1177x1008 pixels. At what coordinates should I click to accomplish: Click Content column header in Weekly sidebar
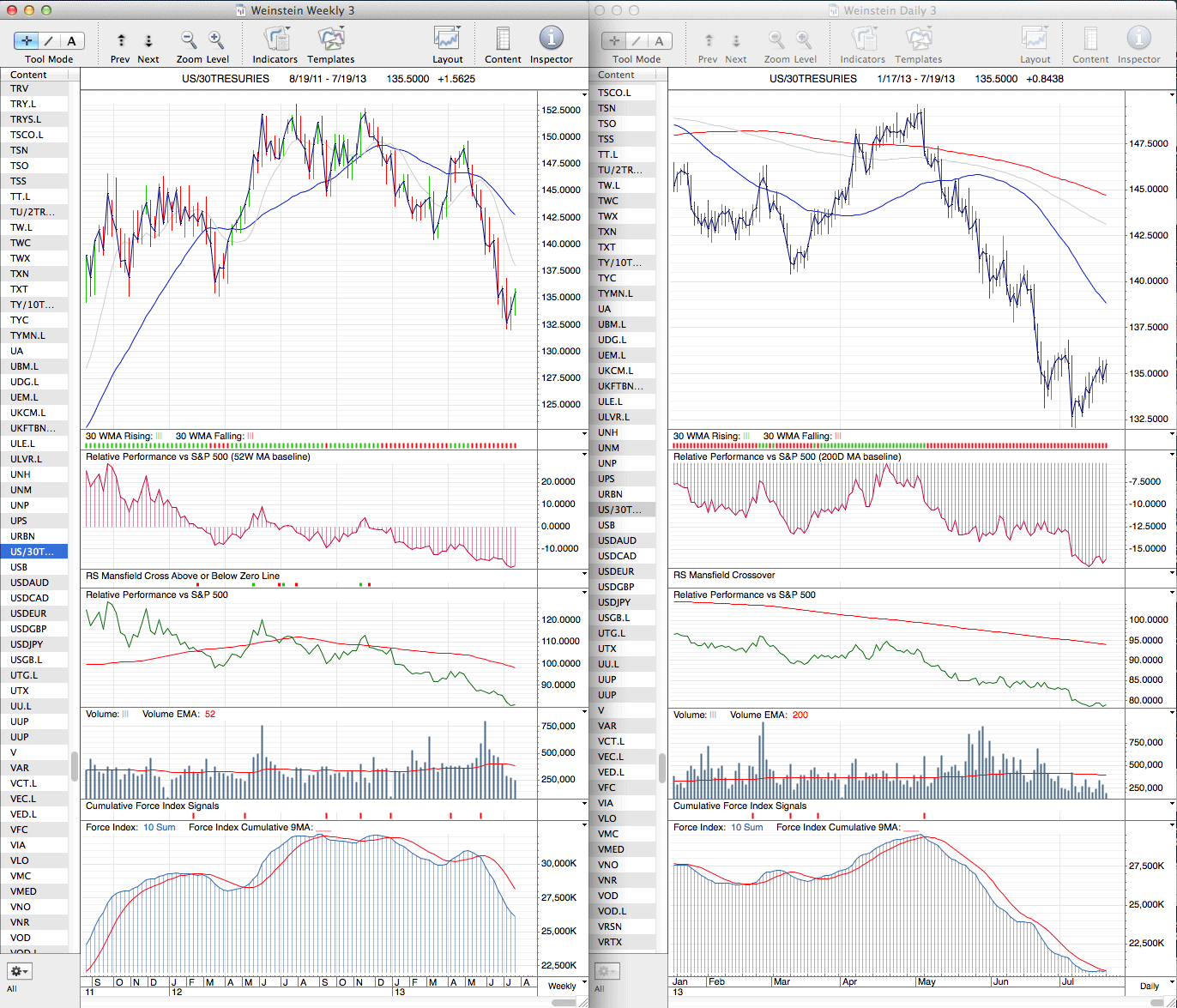coord(34,75)
